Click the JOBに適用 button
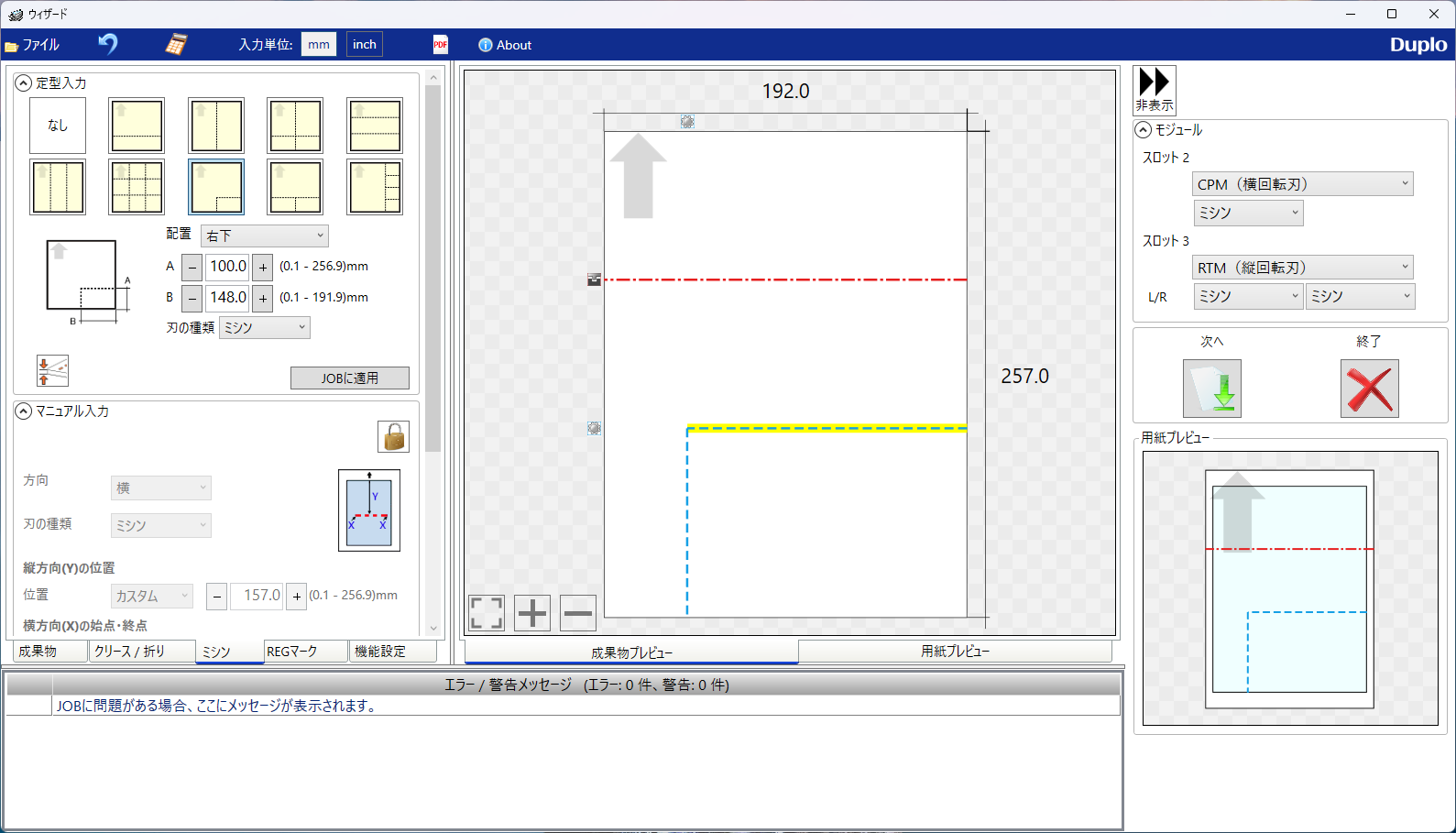The height and width of the screenshot is (833, 1456). 349,378
